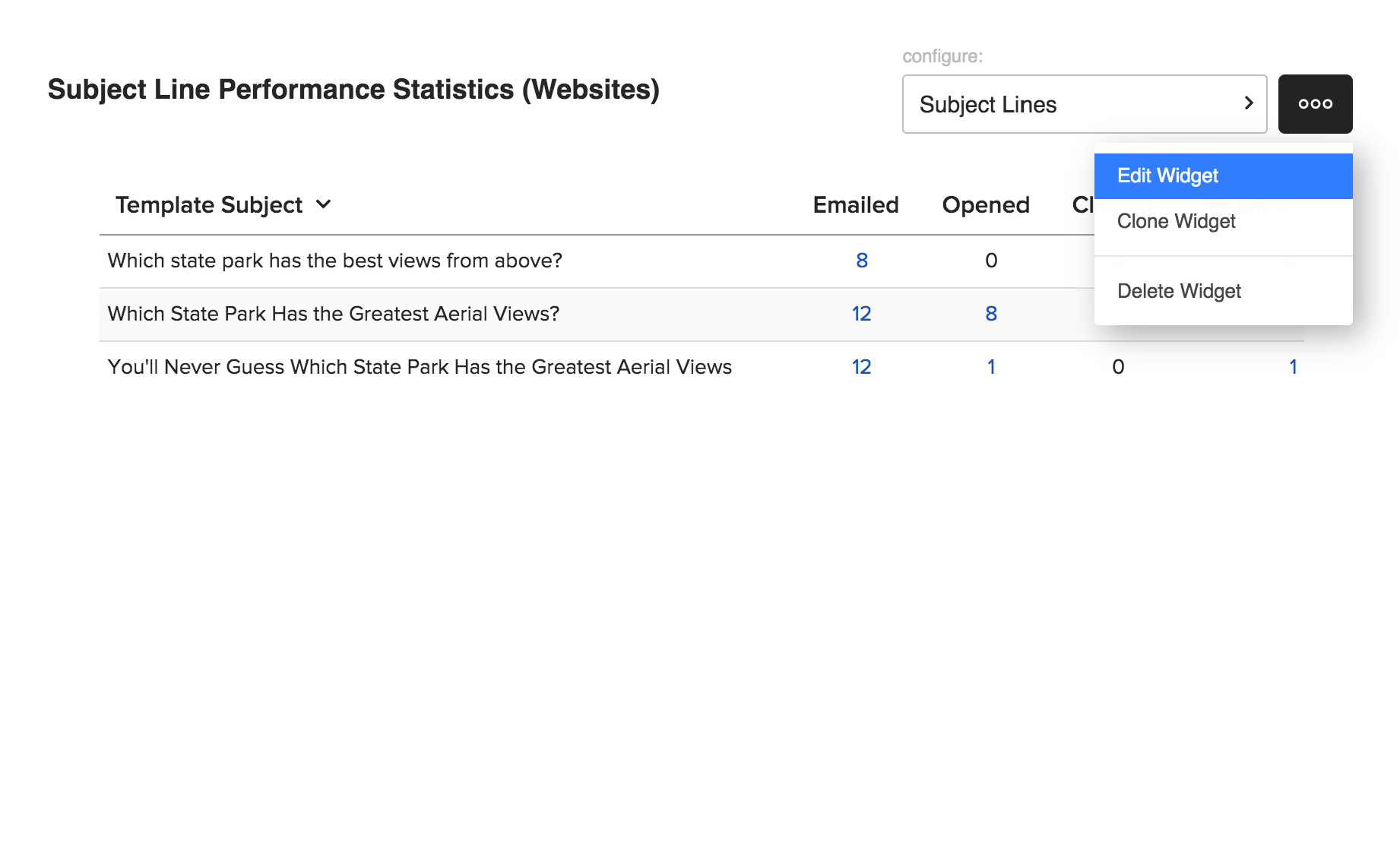Click the rightmost 1 in last row
1400x857 pixels.
point(1292,367)
